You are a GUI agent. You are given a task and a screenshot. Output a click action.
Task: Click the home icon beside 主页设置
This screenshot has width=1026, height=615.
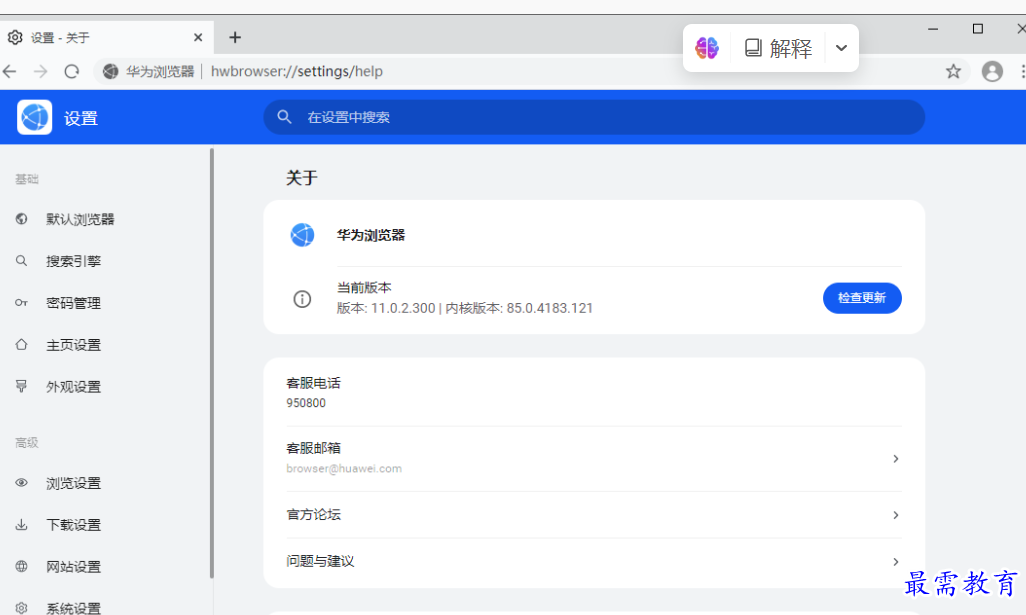22,344
